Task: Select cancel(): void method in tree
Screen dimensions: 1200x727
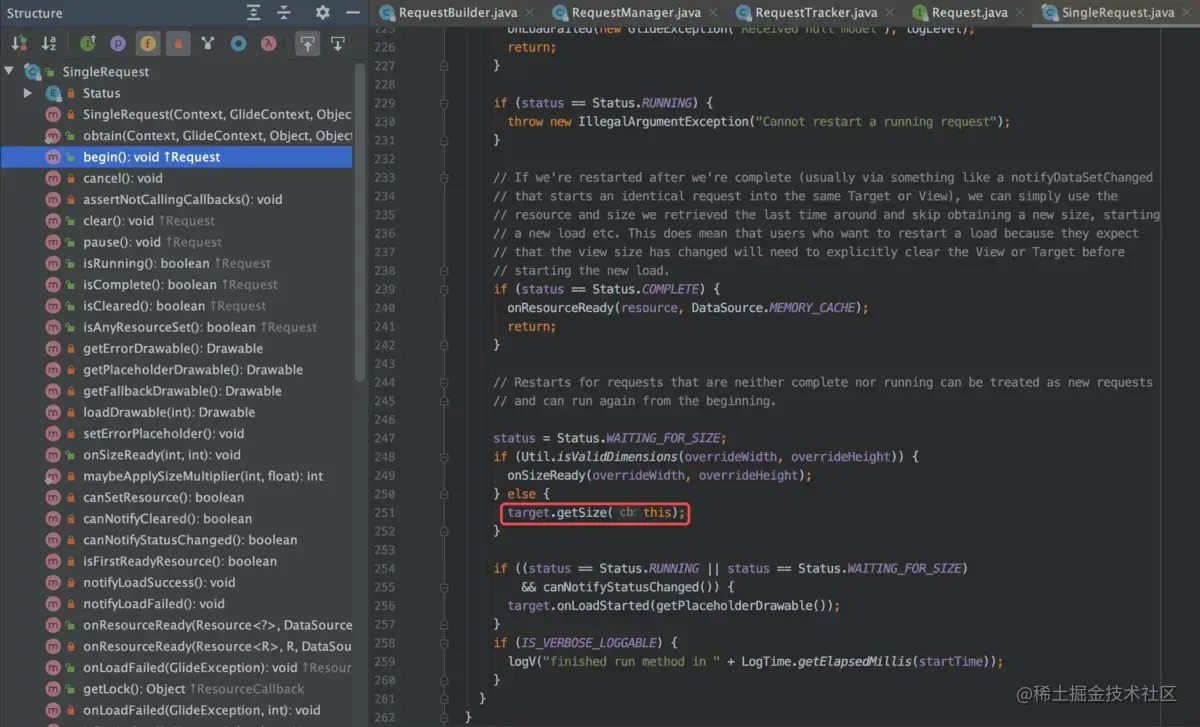Action: pos(122,178)
